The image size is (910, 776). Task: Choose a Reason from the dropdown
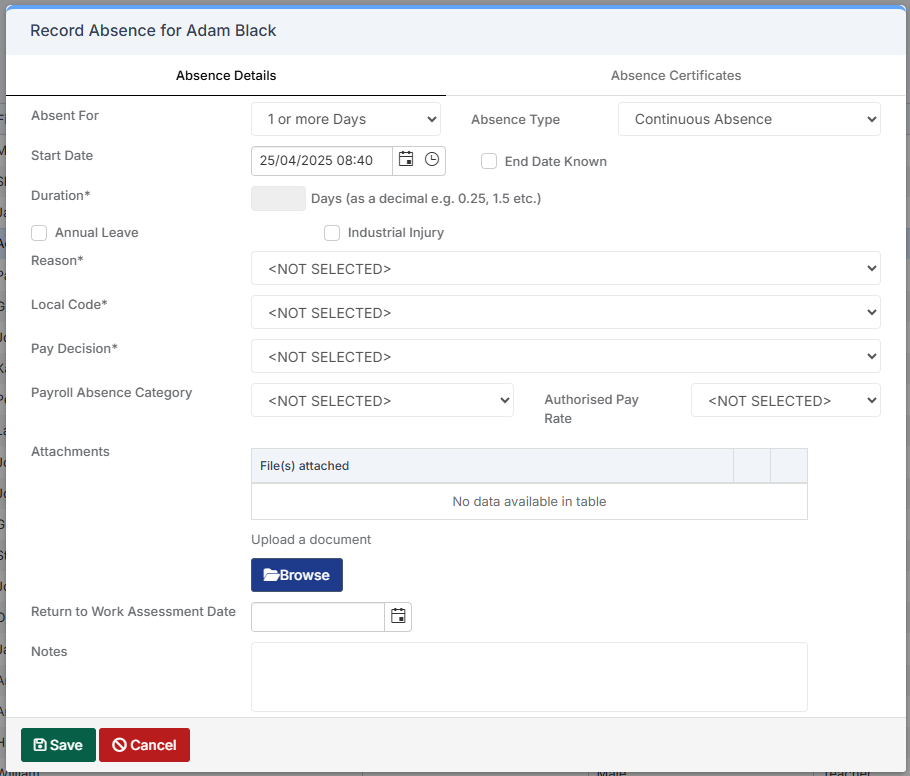coord(566,268)
